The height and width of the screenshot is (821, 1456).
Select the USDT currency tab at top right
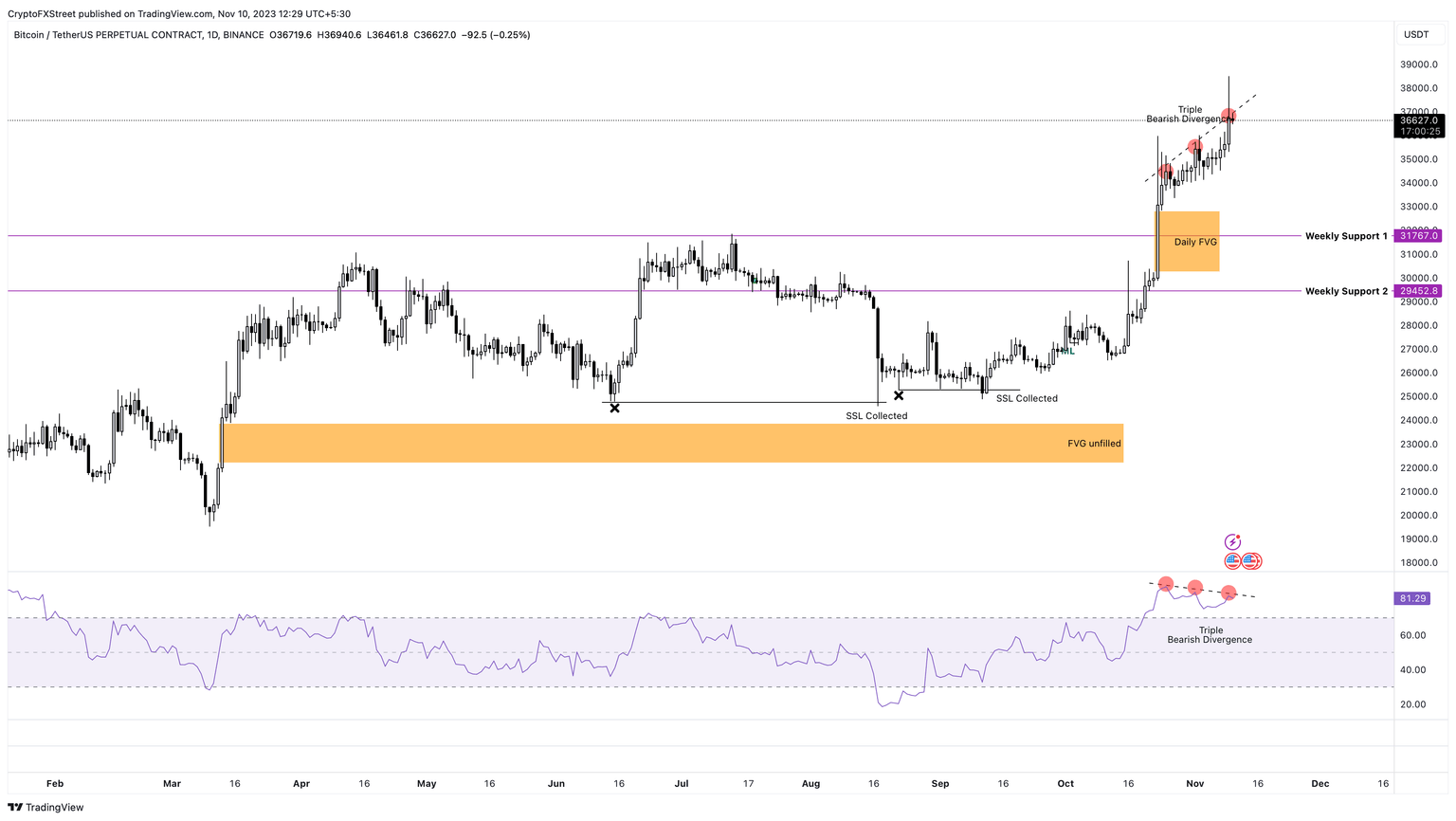tap(1416, 34)
